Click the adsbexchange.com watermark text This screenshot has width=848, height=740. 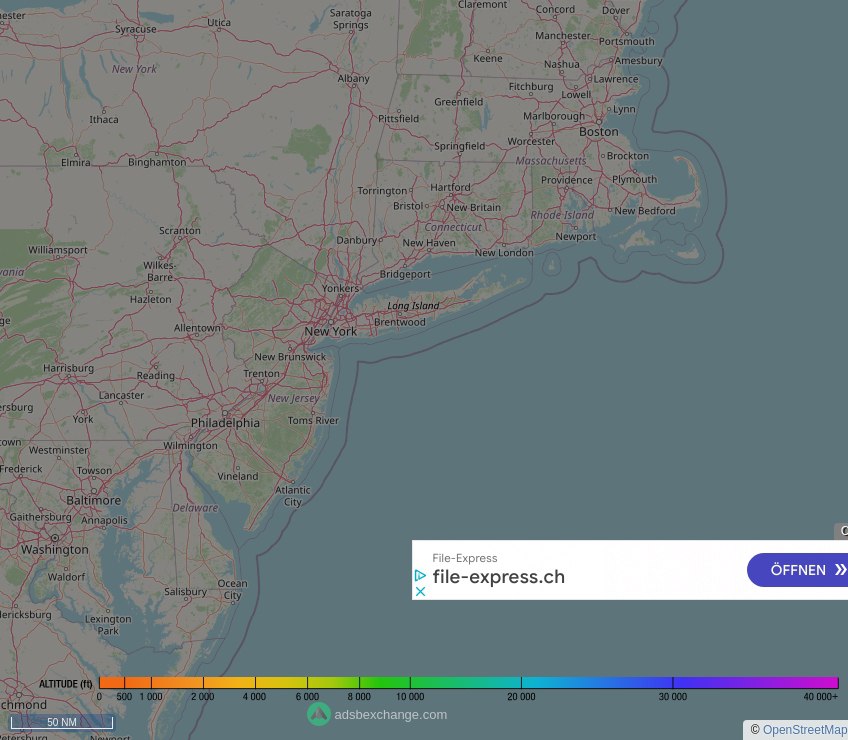[390, 715]
